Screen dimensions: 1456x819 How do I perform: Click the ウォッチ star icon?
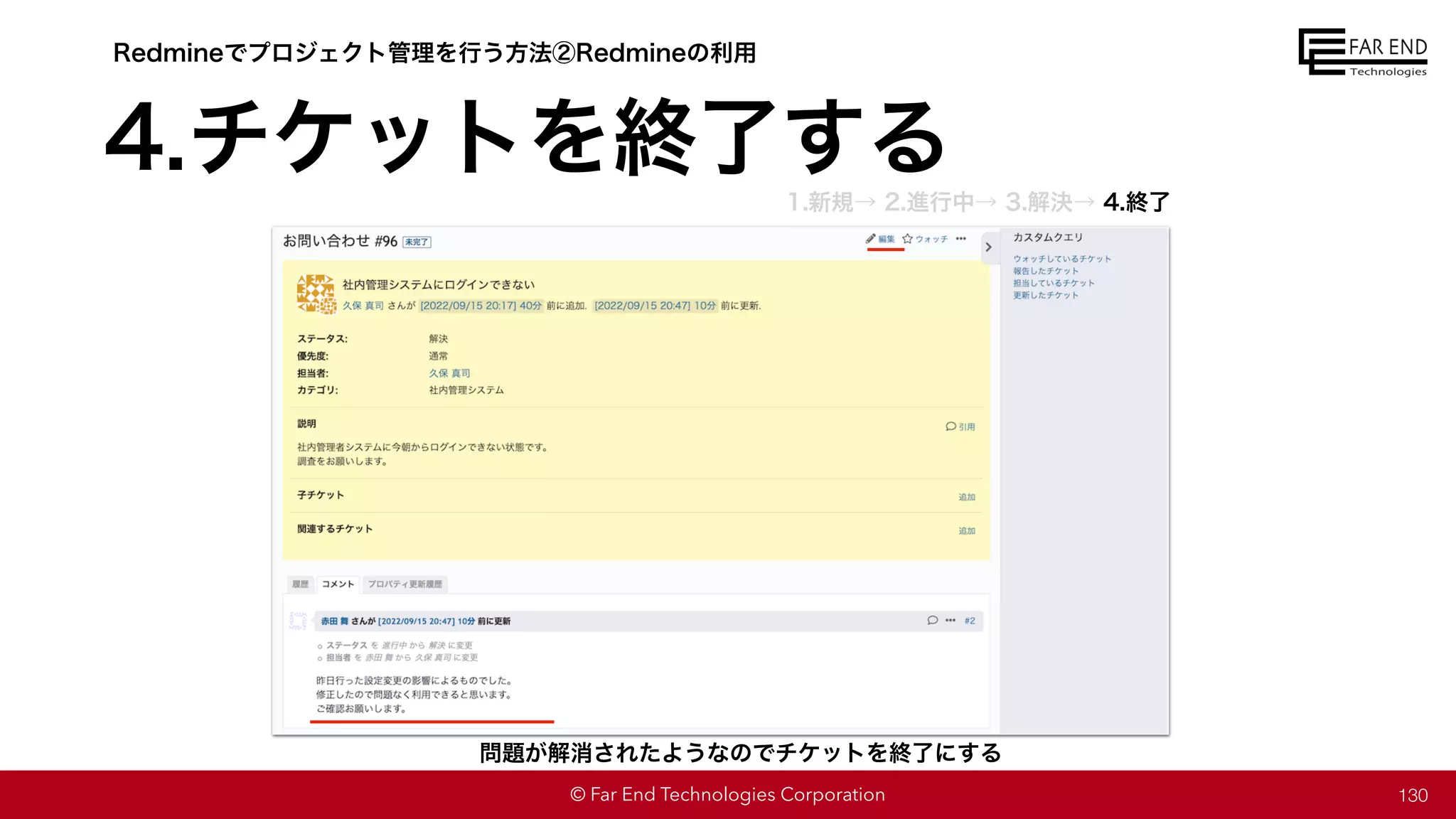[x=907, y=239]
